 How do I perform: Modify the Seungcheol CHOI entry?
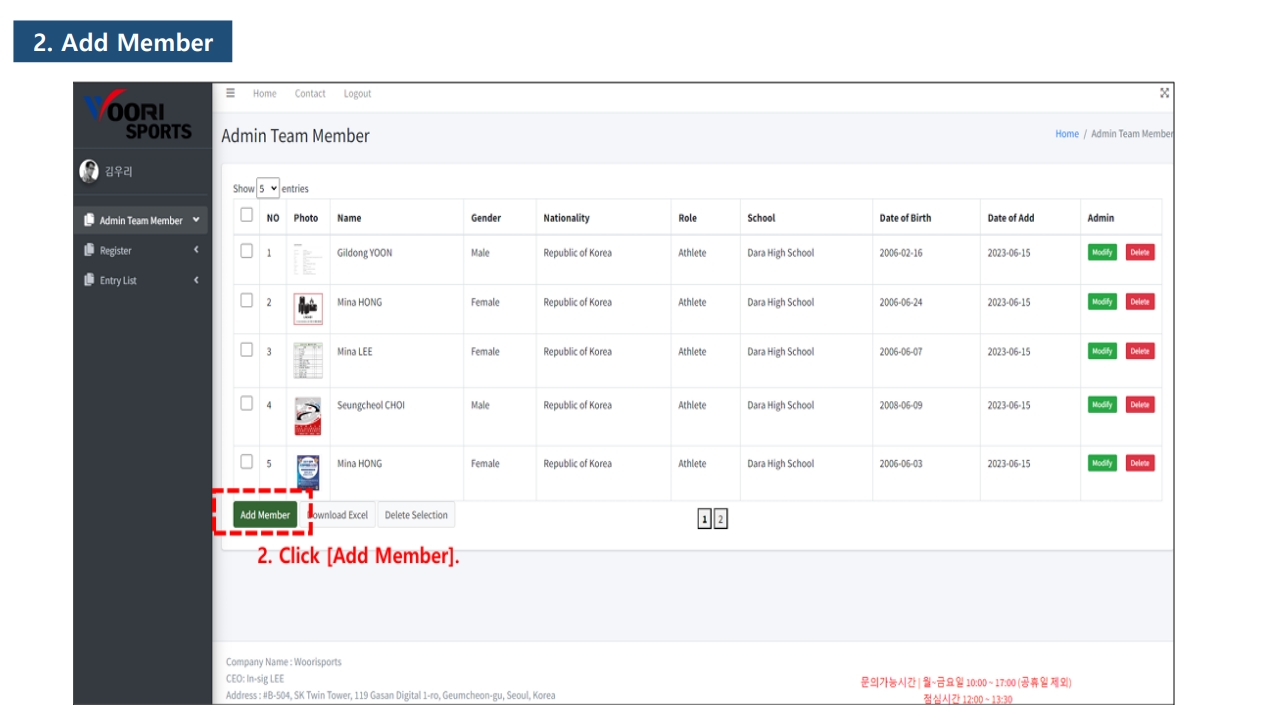[1102, 404]
